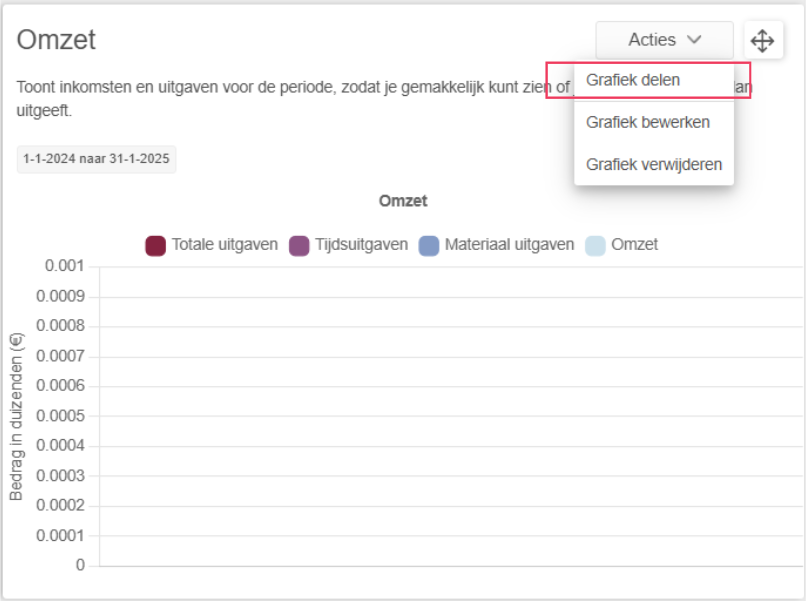Viewport: 807px width, 601px height.
Task: Click the purple Tijdsuitgaven legend swatch
Action: coord(299,245)
